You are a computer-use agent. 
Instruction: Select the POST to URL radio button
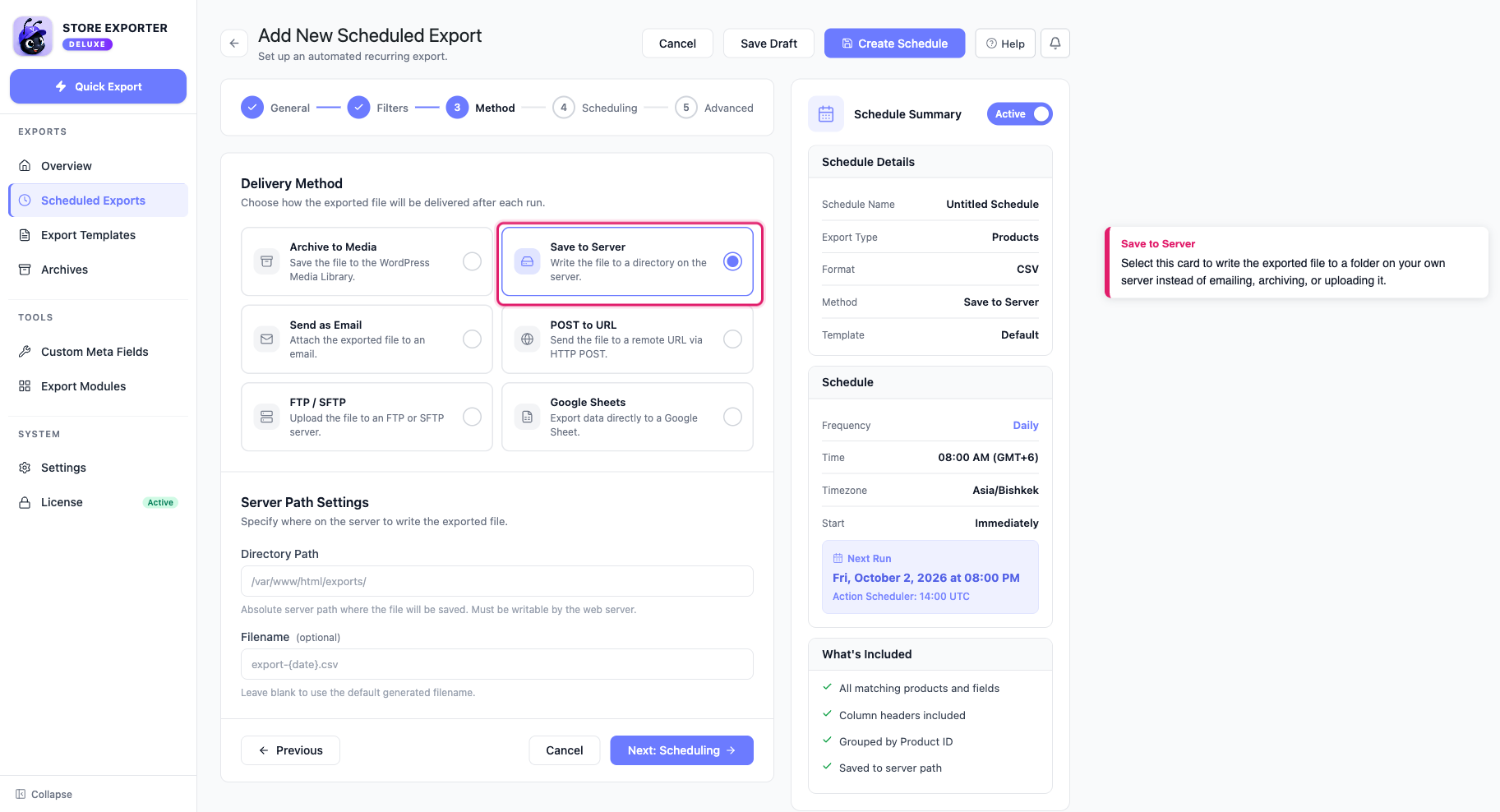[732, 339]
